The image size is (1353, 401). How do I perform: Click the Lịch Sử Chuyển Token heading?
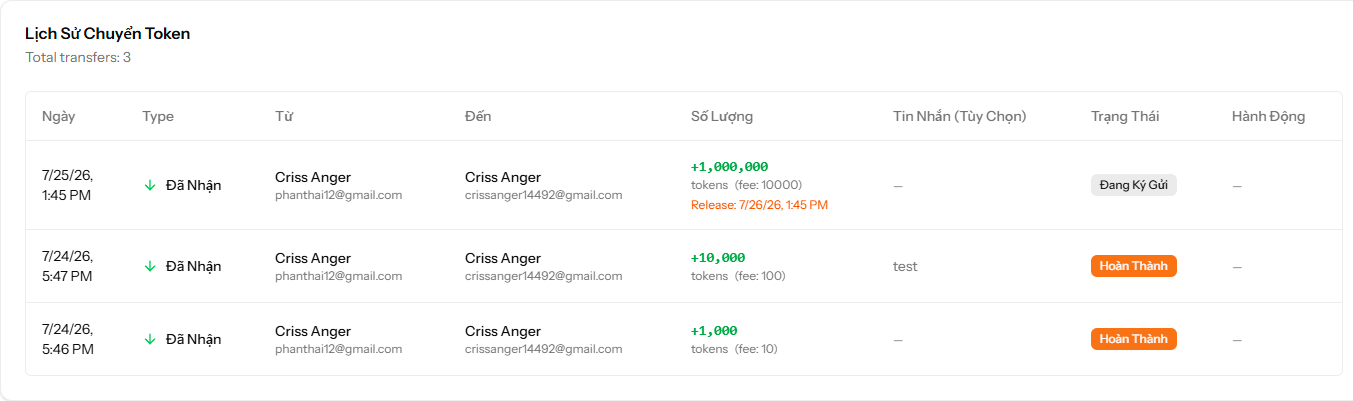tap(108, 34)
